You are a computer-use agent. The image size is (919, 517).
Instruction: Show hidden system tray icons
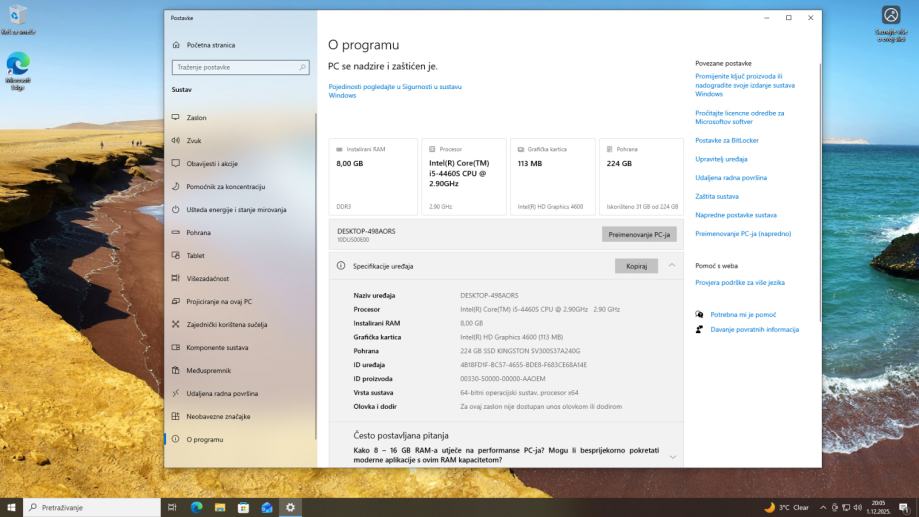(x=823, y=508)
